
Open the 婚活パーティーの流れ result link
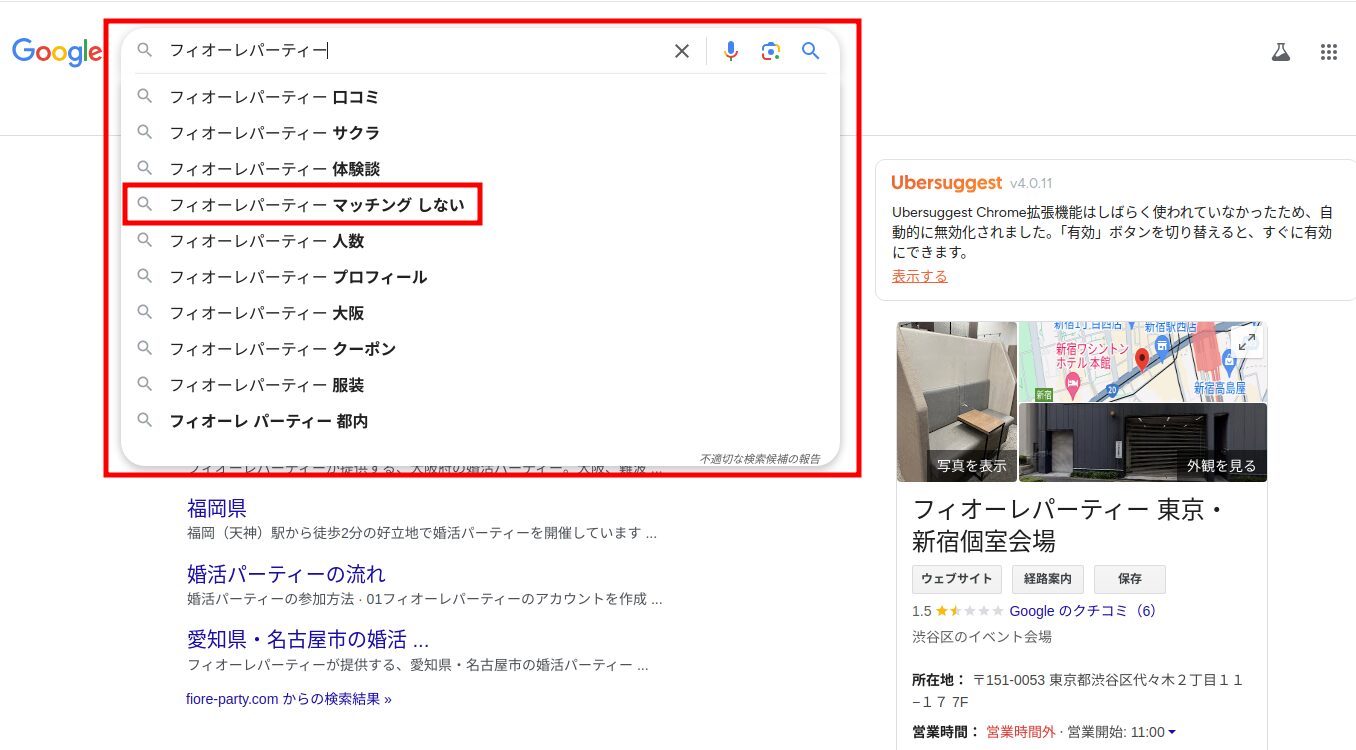tap(286, 574)
